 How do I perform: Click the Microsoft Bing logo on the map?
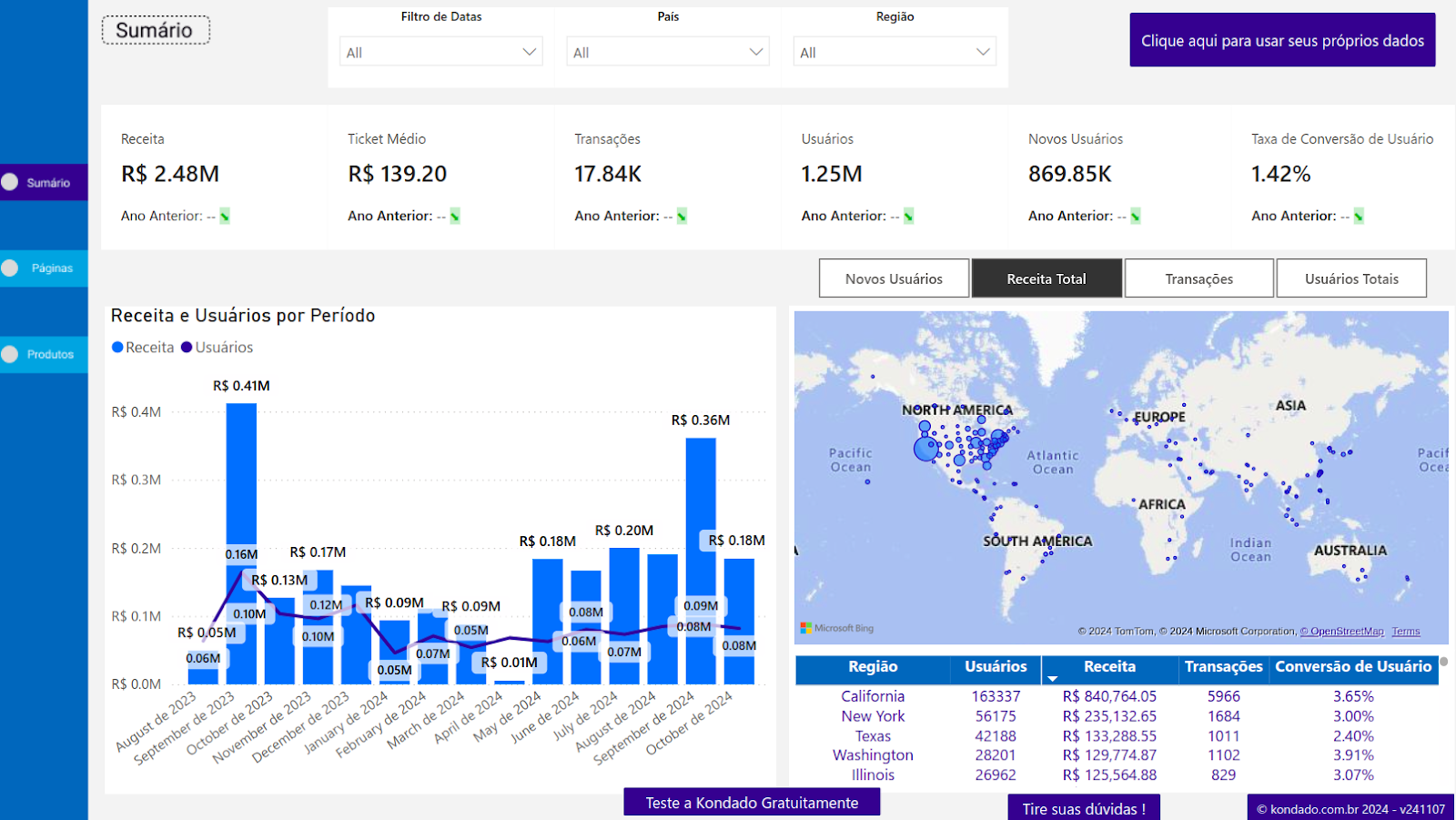808,627
